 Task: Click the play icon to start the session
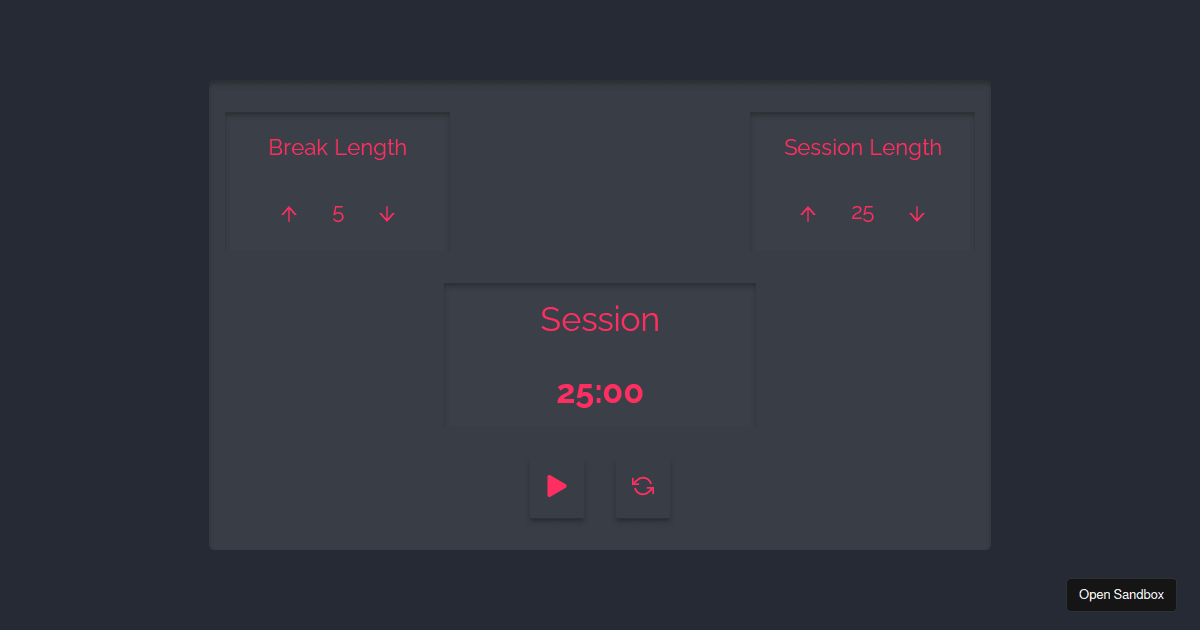point(557,487)
